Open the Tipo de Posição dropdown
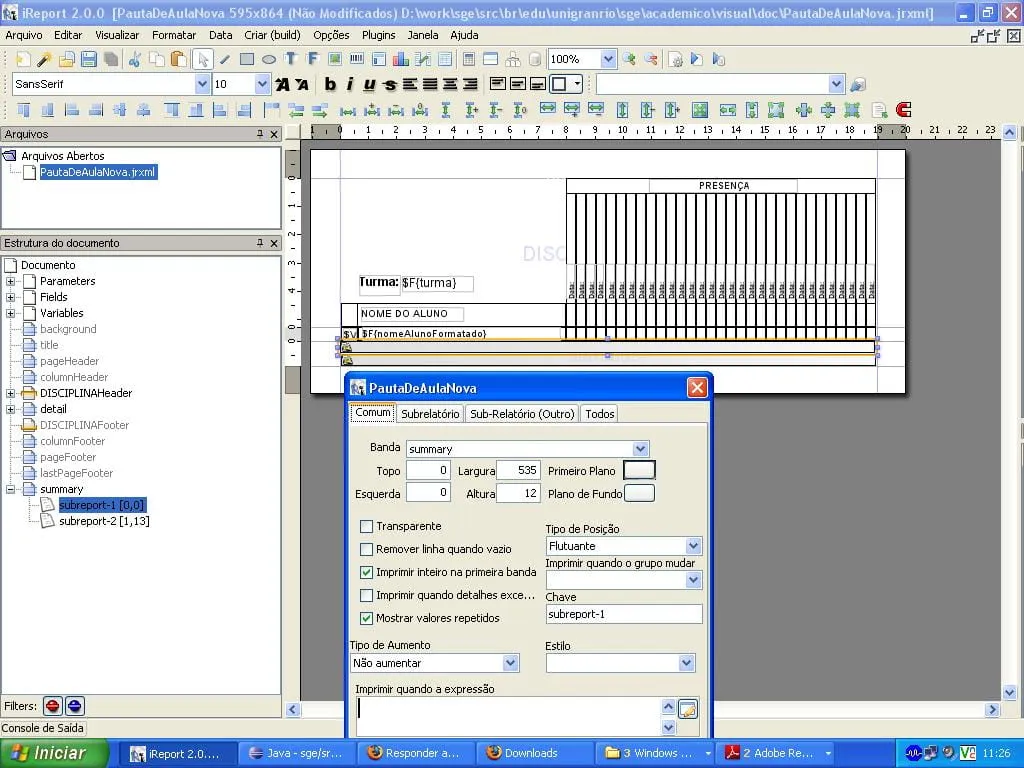 pos(693,546)
